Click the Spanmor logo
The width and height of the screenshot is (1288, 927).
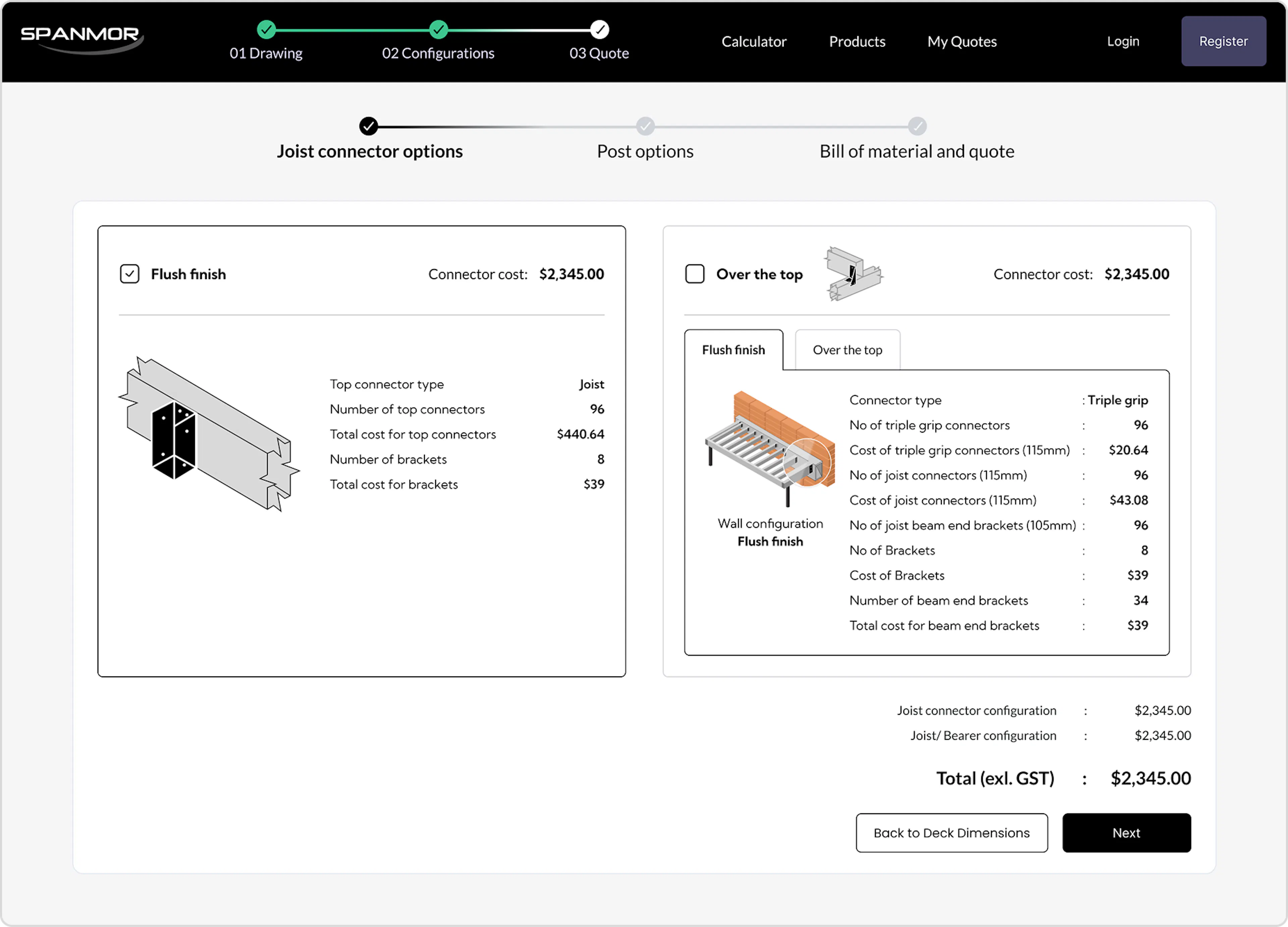point(81,39)
